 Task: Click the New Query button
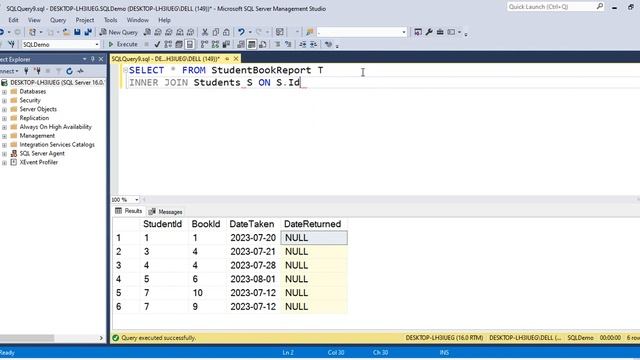pyautogui.click(x=119, y=32)
